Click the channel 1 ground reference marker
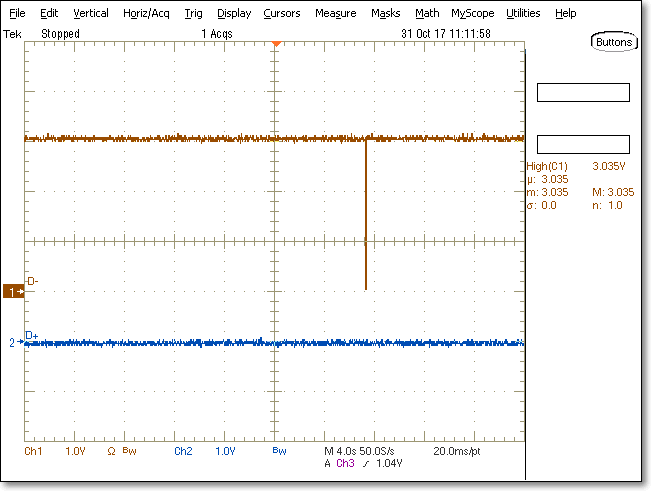 (13, 291)
